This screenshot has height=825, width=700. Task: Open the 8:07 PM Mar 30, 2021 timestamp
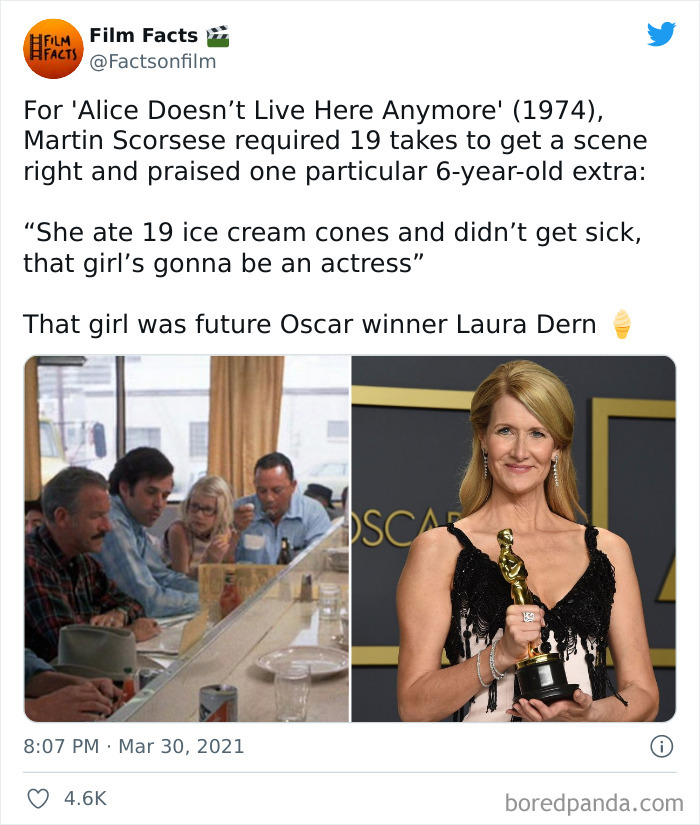[134, 746]
